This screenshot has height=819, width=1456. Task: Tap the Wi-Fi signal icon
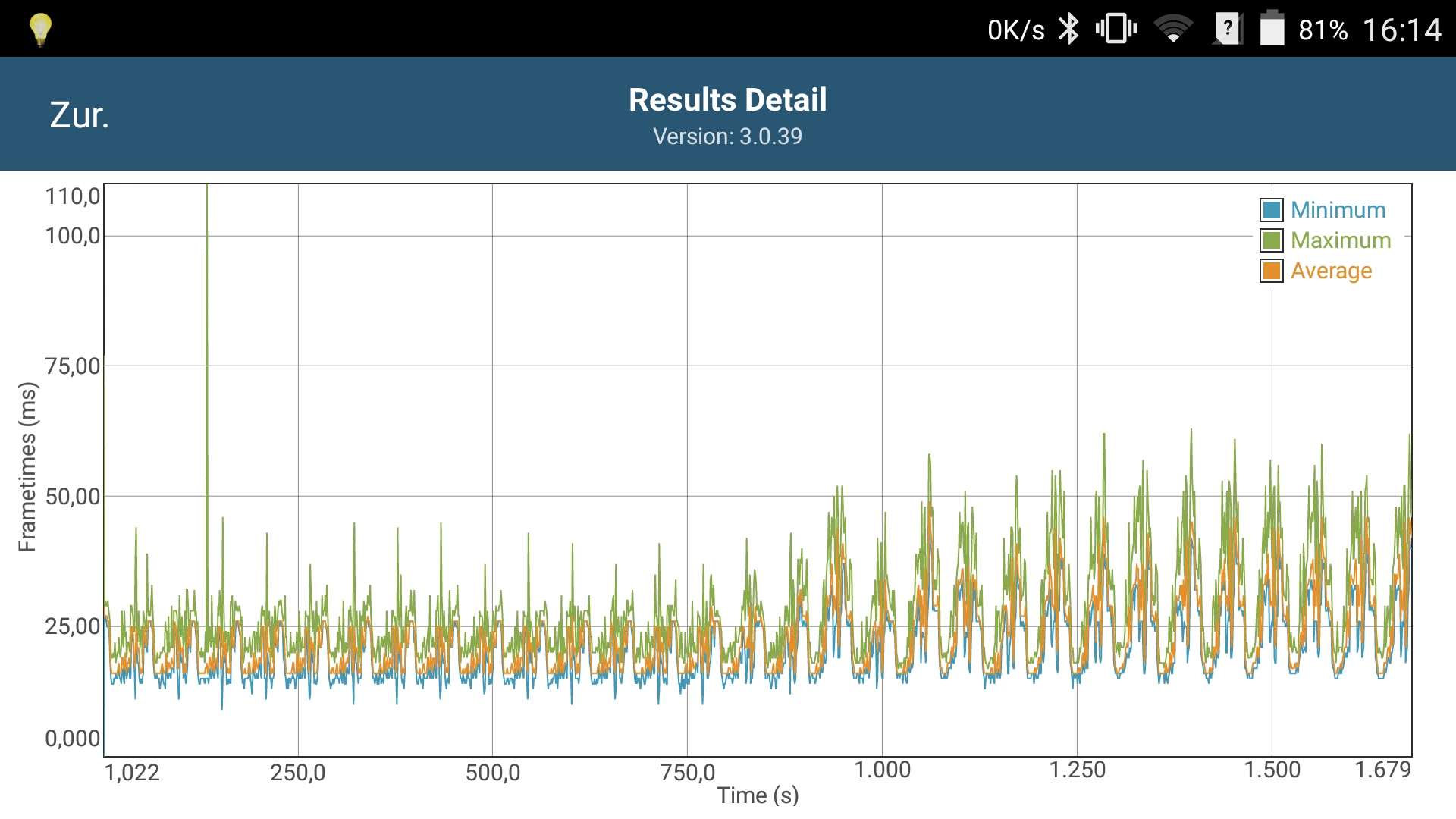[x=1172, y=30]
